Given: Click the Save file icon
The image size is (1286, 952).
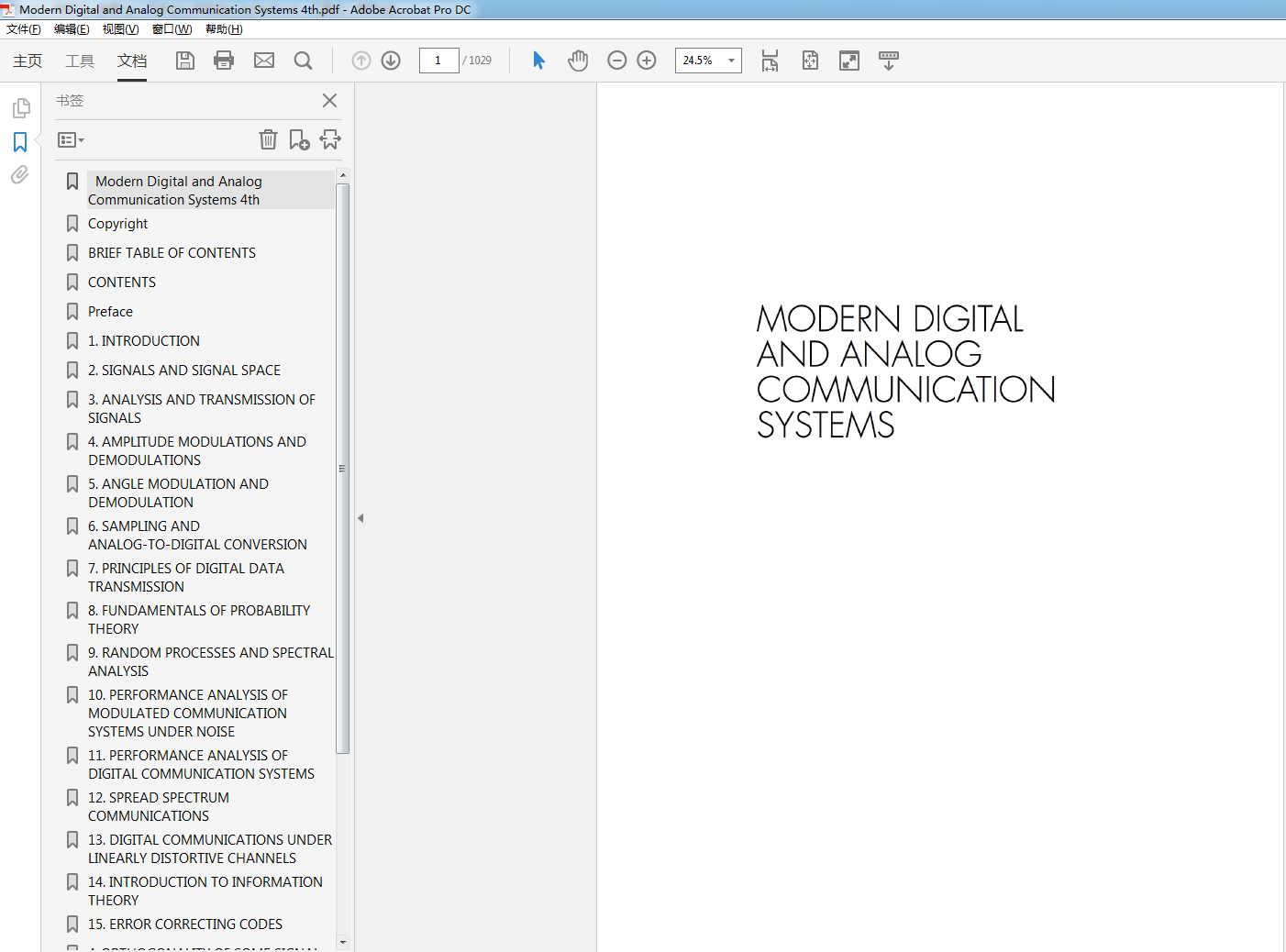Looking at the screenshot, I should pyautogui.click(x=185, y=61).
